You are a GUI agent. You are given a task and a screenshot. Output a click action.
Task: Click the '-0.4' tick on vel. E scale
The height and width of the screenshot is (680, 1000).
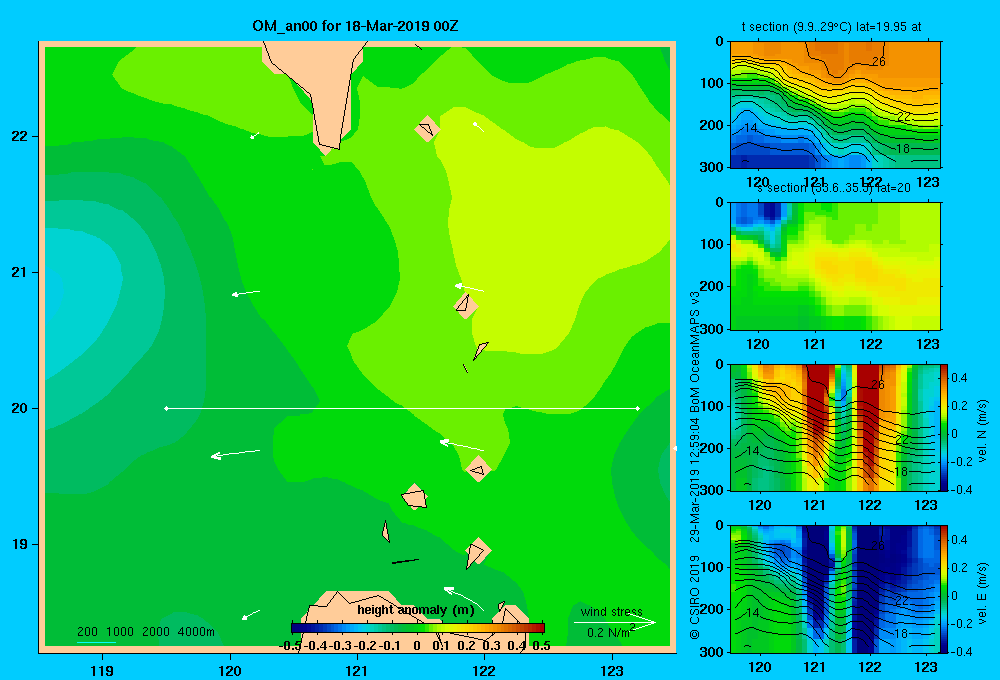point(961,651)
